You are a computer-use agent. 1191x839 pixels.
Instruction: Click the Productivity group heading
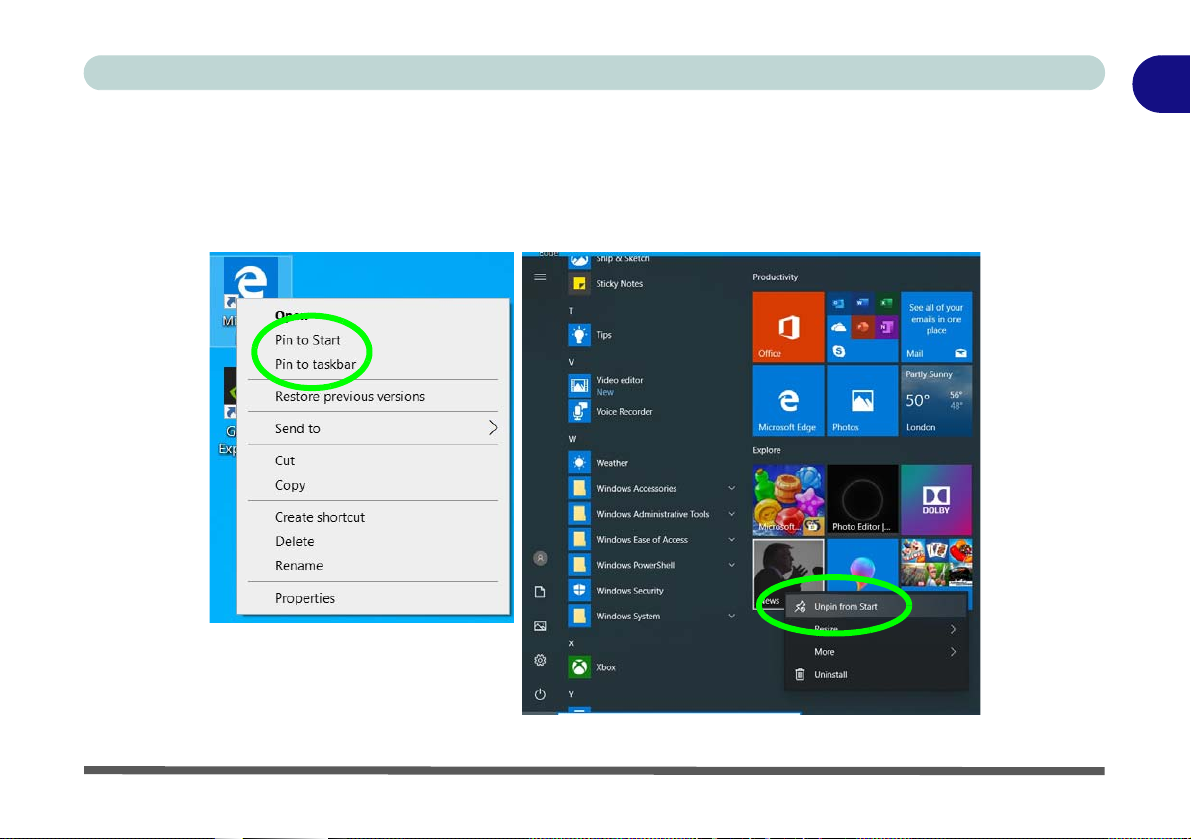[775, 277]
